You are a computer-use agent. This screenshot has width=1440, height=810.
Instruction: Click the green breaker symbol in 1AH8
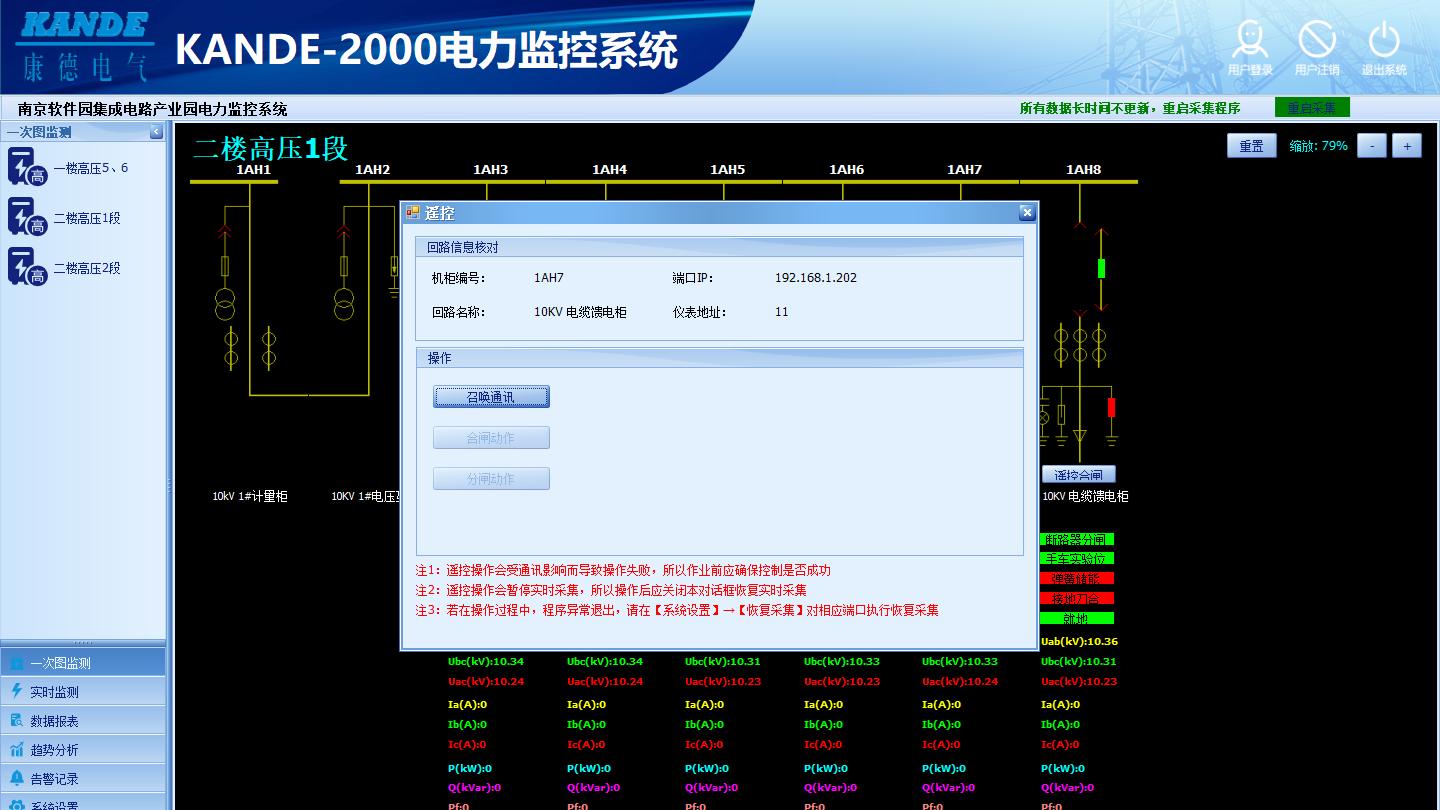pyautogui.click(x=1101, y=268)
